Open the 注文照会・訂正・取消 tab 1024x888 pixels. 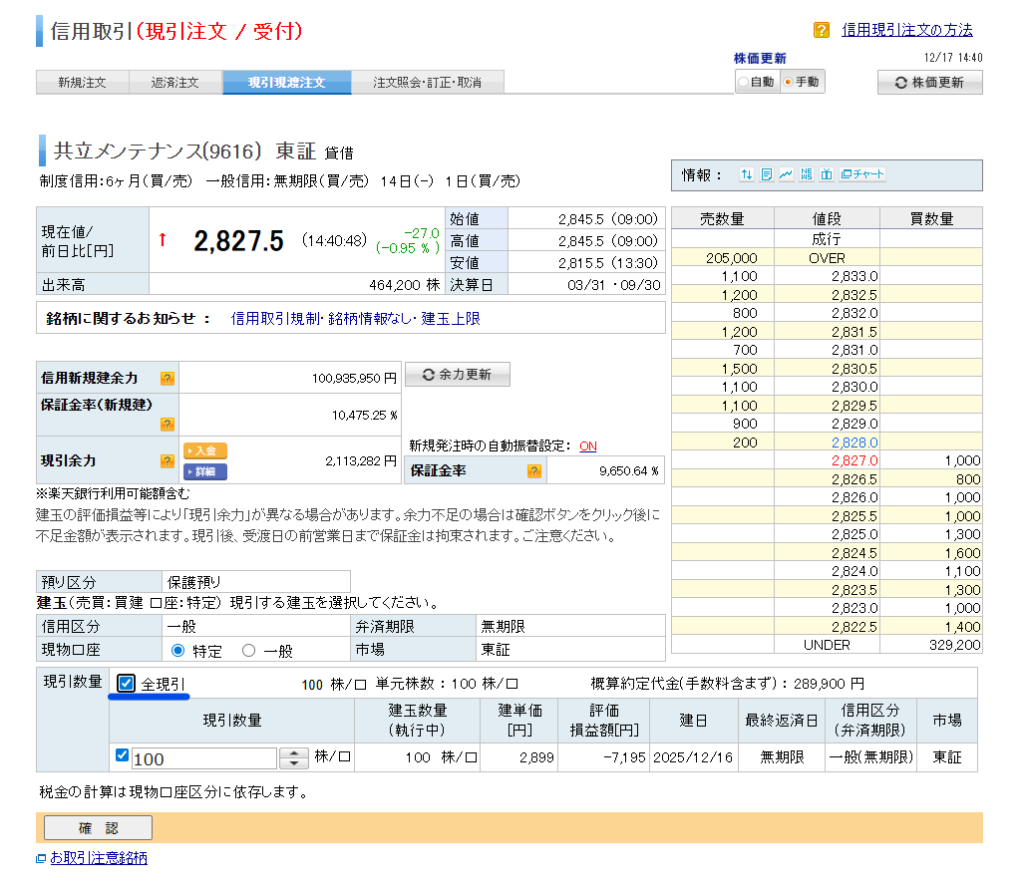coord(427,82)
